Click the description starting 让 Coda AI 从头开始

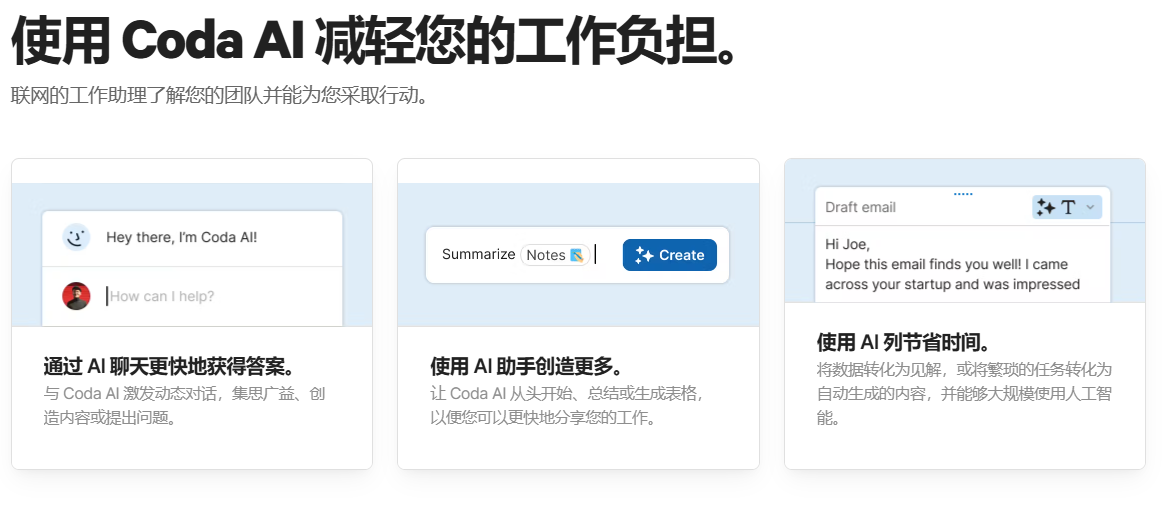[567, 406]
